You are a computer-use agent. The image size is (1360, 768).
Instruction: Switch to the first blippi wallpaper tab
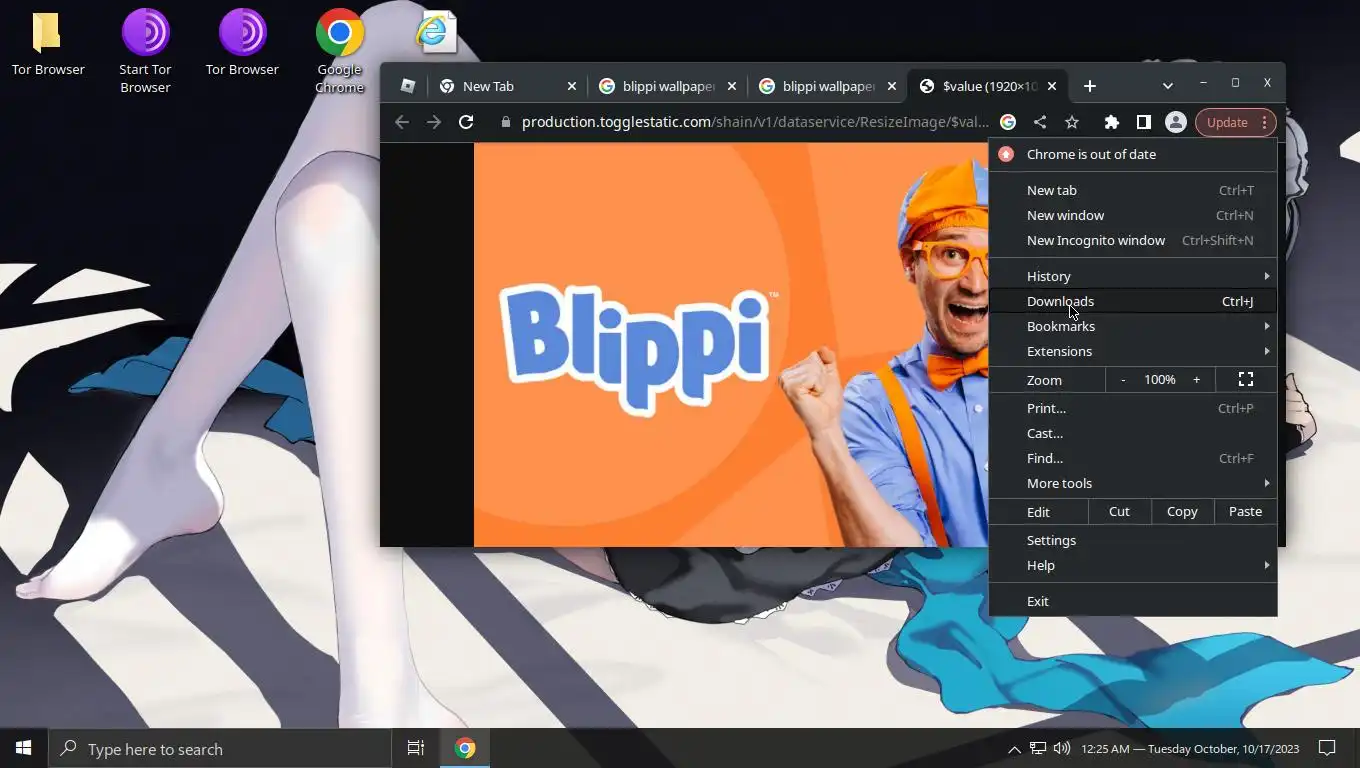click(x=668, y=86)
